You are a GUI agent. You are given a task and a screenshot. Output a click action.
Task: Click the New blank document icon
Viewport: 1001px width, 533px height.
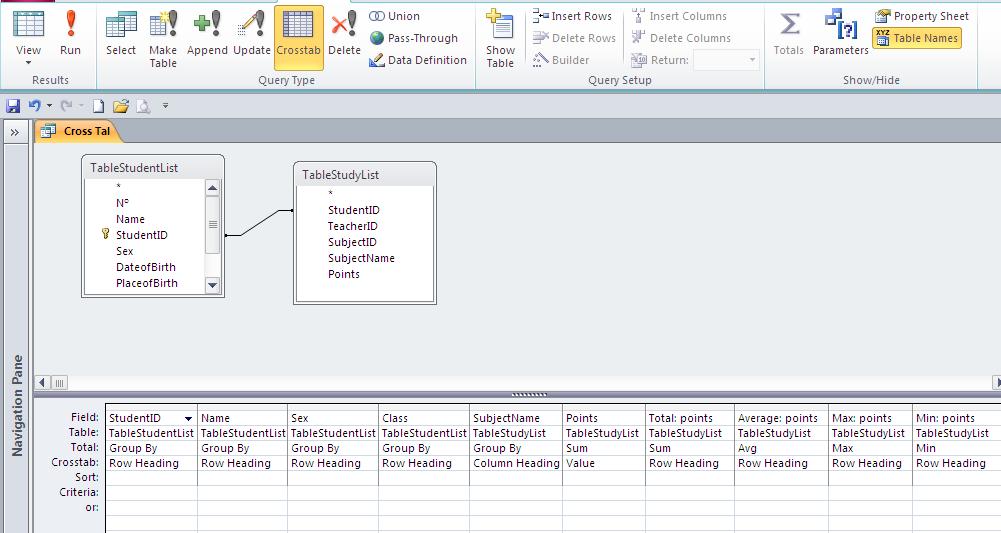[98, 106]
